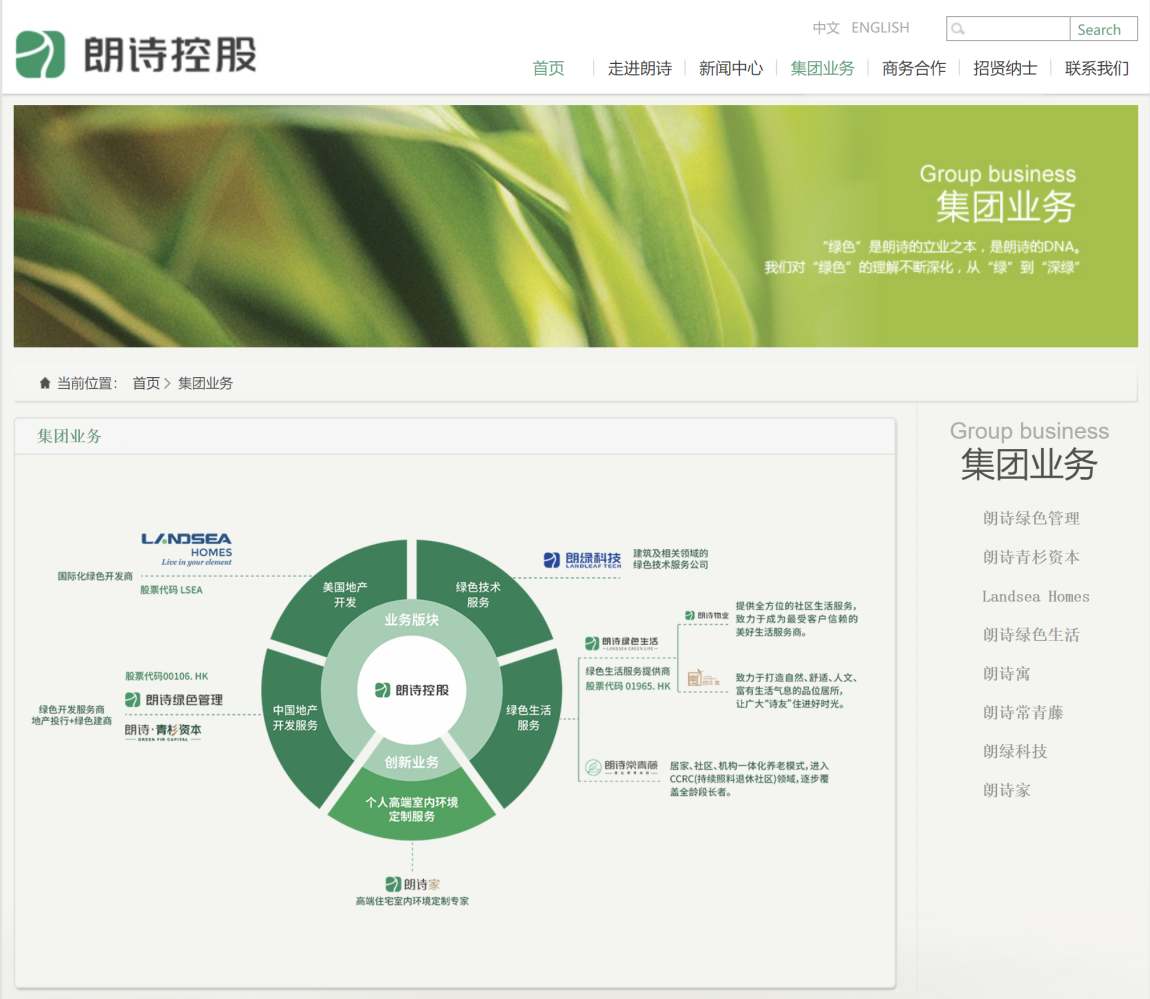Image resolution: width=1150 pixels, height=999 pixels.
Task: Click 首页 in the breadcrumb
Action: [x=146, y=383]
